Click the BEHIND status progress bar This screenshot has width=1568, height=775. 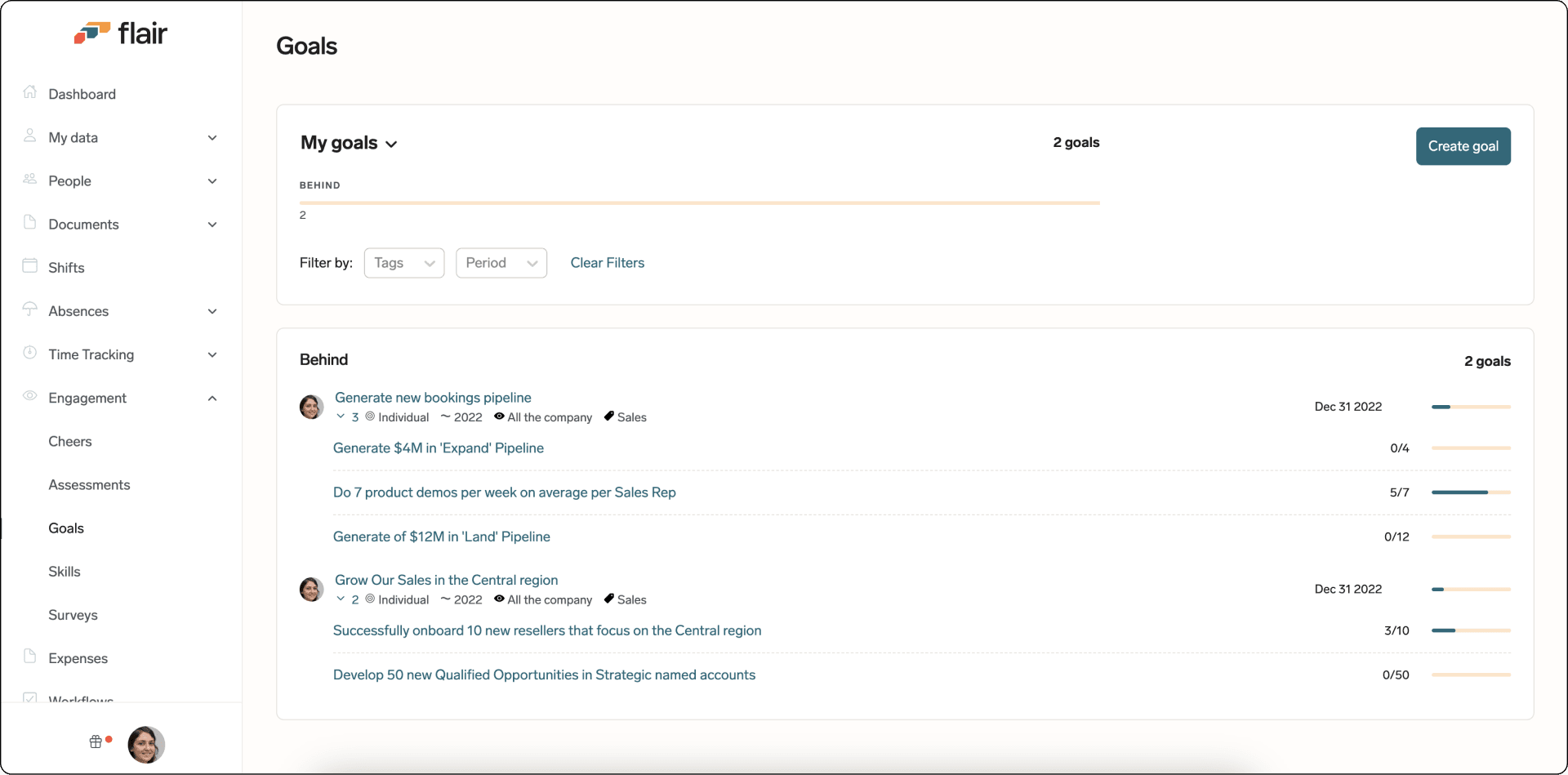click(700, 203)
